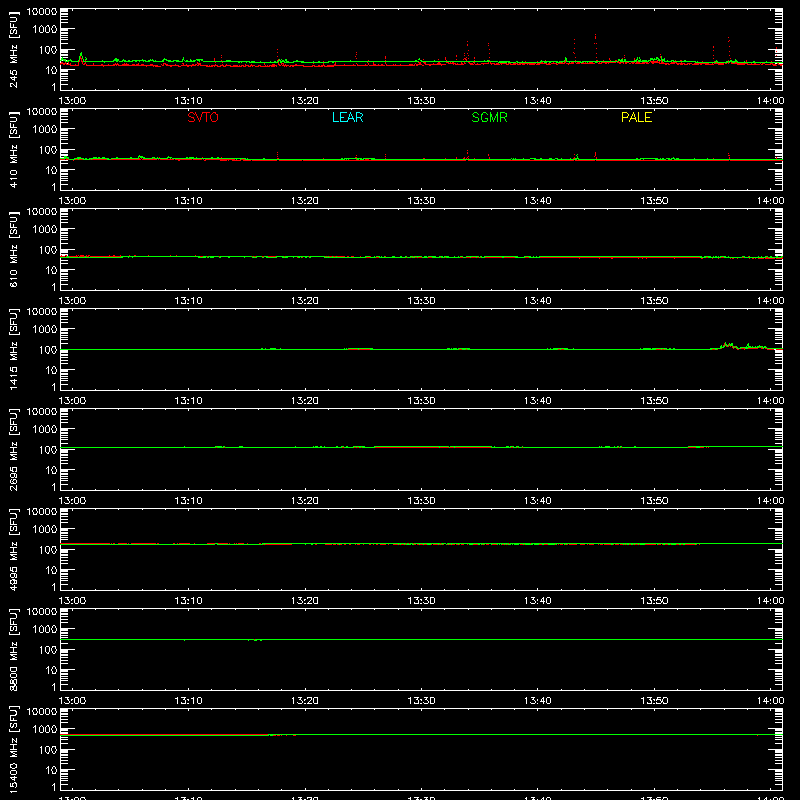800x800 pixels.
Task: Select the '610 MHz [SFU]' axis title
Action: (x=13, y=249)
